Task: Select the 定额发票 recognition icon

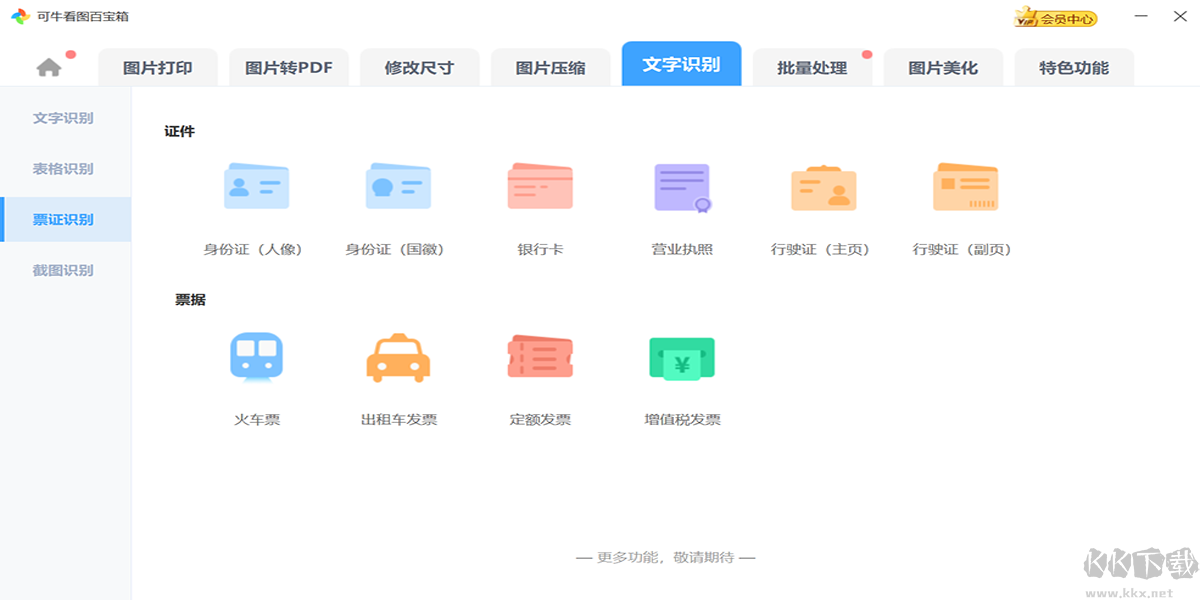Action: (541, 356)
